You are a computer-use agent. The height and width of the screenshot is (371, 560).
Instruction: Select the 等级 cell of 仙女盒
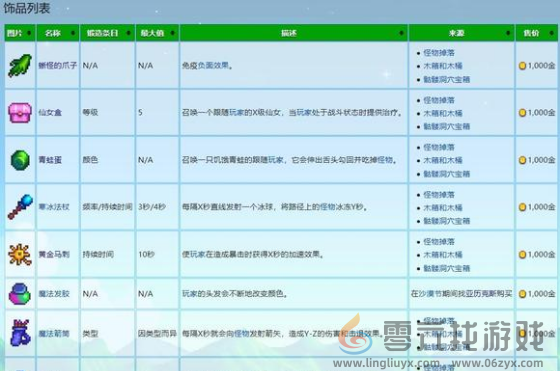pos(90,112)
